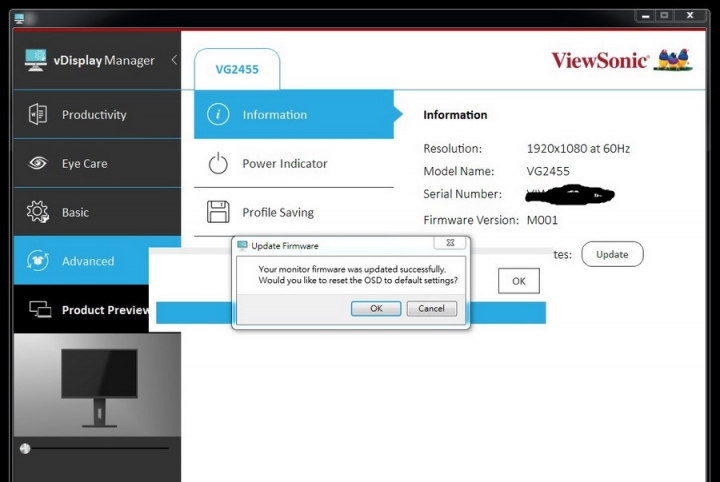
Task: Click the app icon in title bar
Action: coord(19,18)
